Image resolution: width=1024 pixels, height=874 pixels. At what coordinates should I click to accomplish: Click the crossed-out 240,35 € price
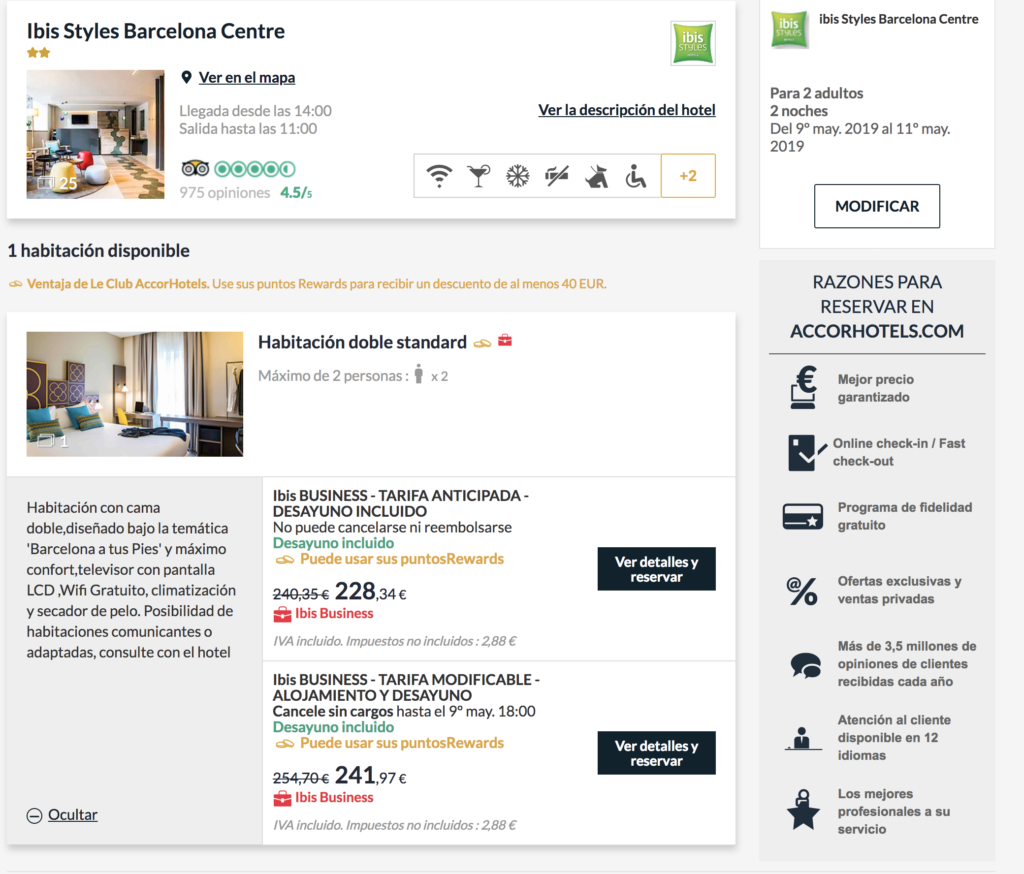pos(301,594)
